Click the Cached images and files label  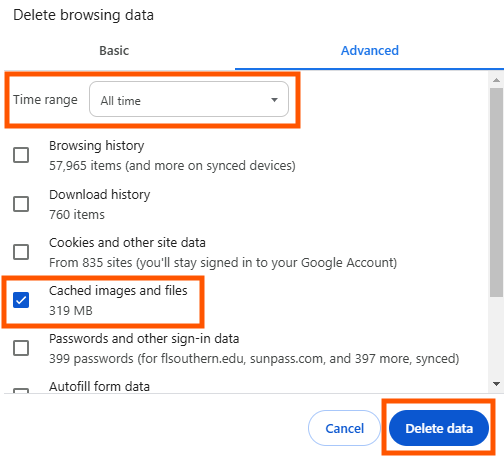click(118, 291)
